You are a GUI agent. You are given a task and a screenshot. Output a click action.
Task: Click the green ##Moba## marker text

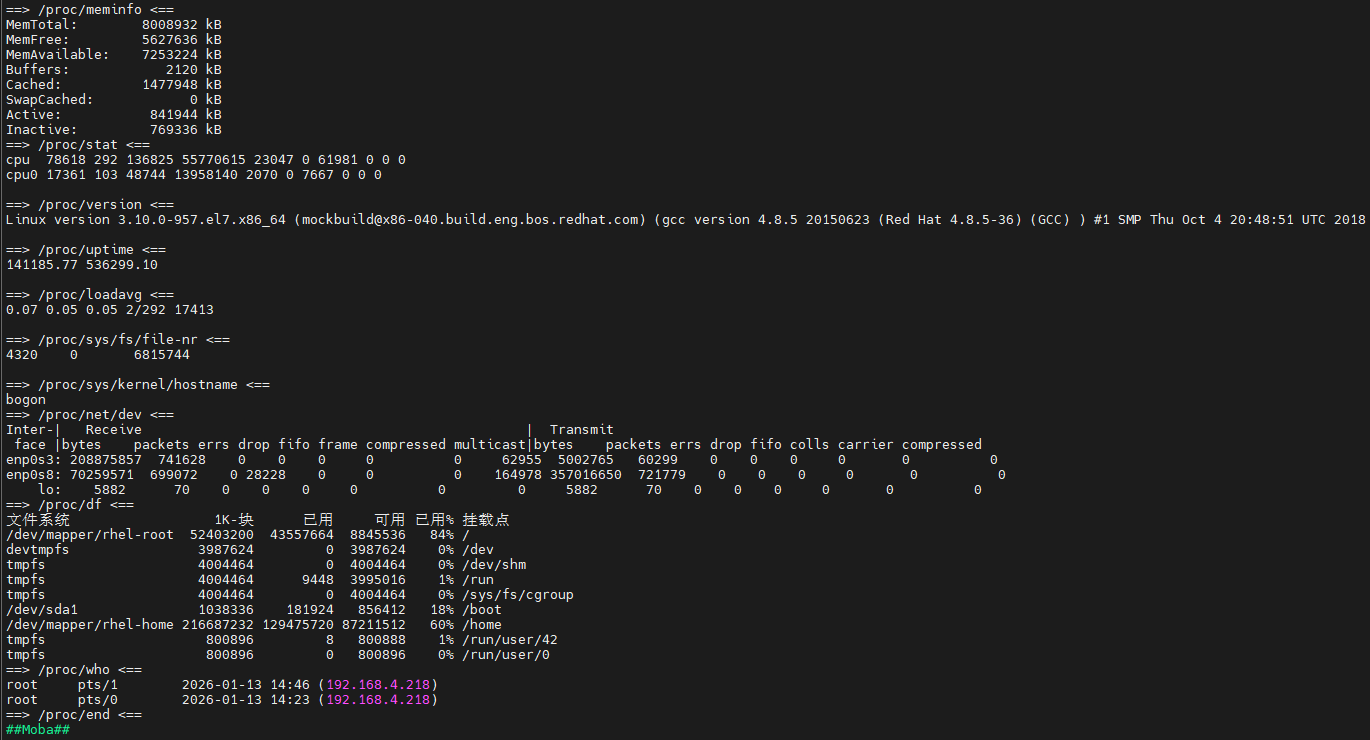pyautogui.click(x=38, y=730)
